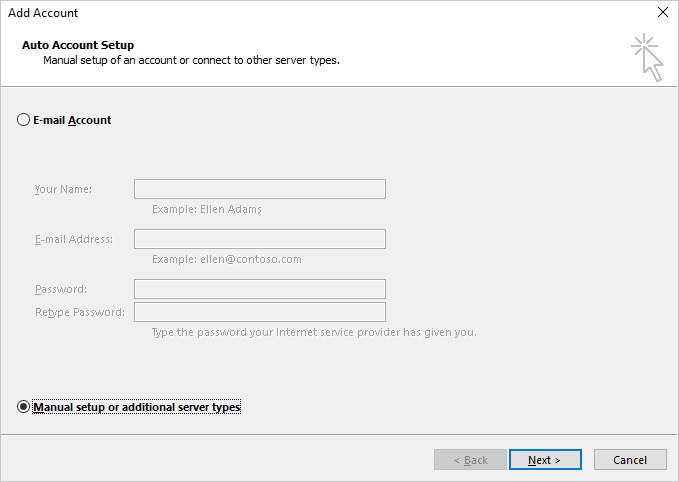Click the Internet service provider password hint
The height and width of the screenshot is (482, 679).
[x=314, y=332]
